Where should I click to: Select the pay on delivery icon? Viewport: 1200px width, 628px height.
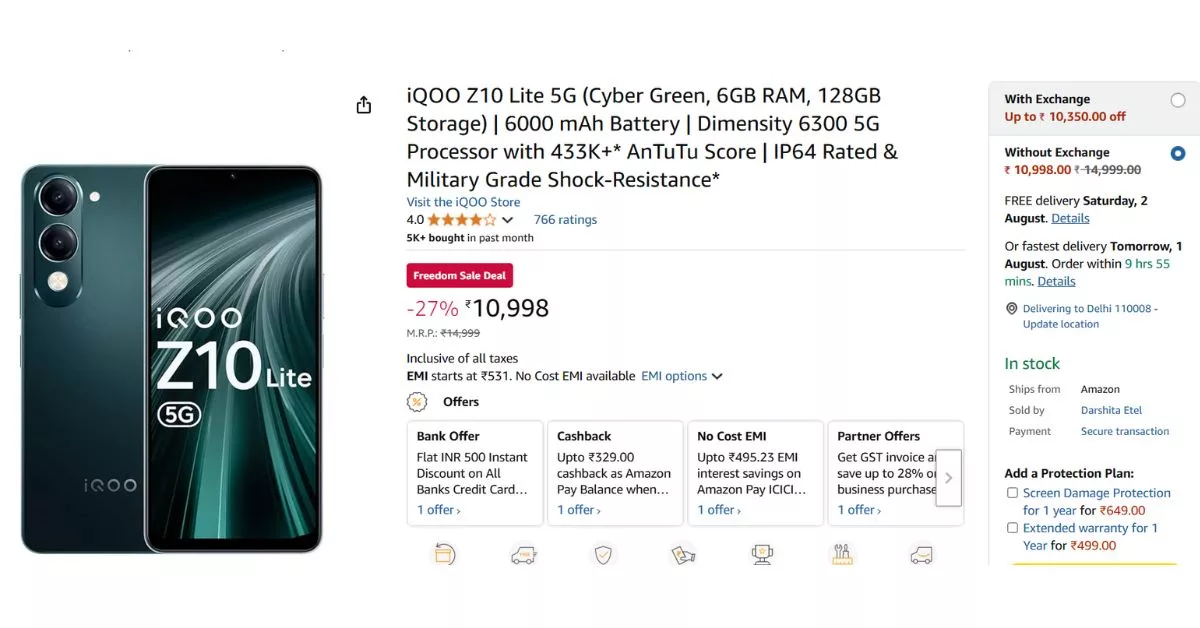tap(683, 553)
